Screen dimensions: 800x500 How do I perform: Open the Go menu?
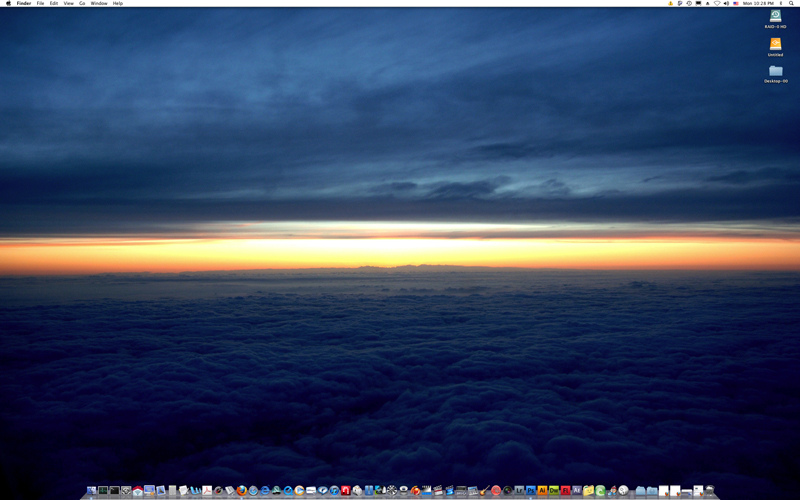82,3
